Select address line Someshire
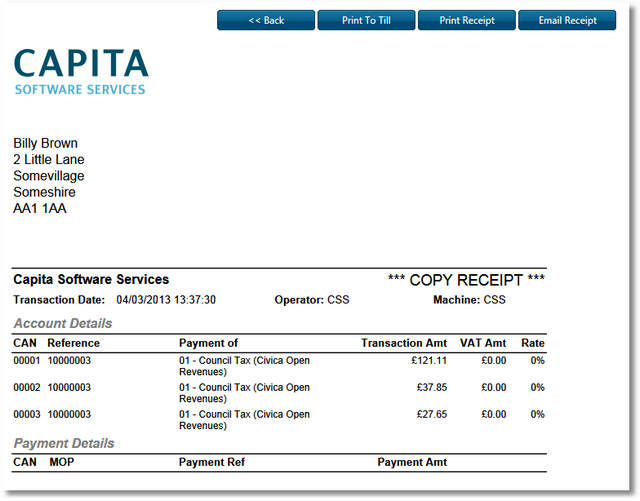This screenshot has height=501, width=640. (44, 192)
